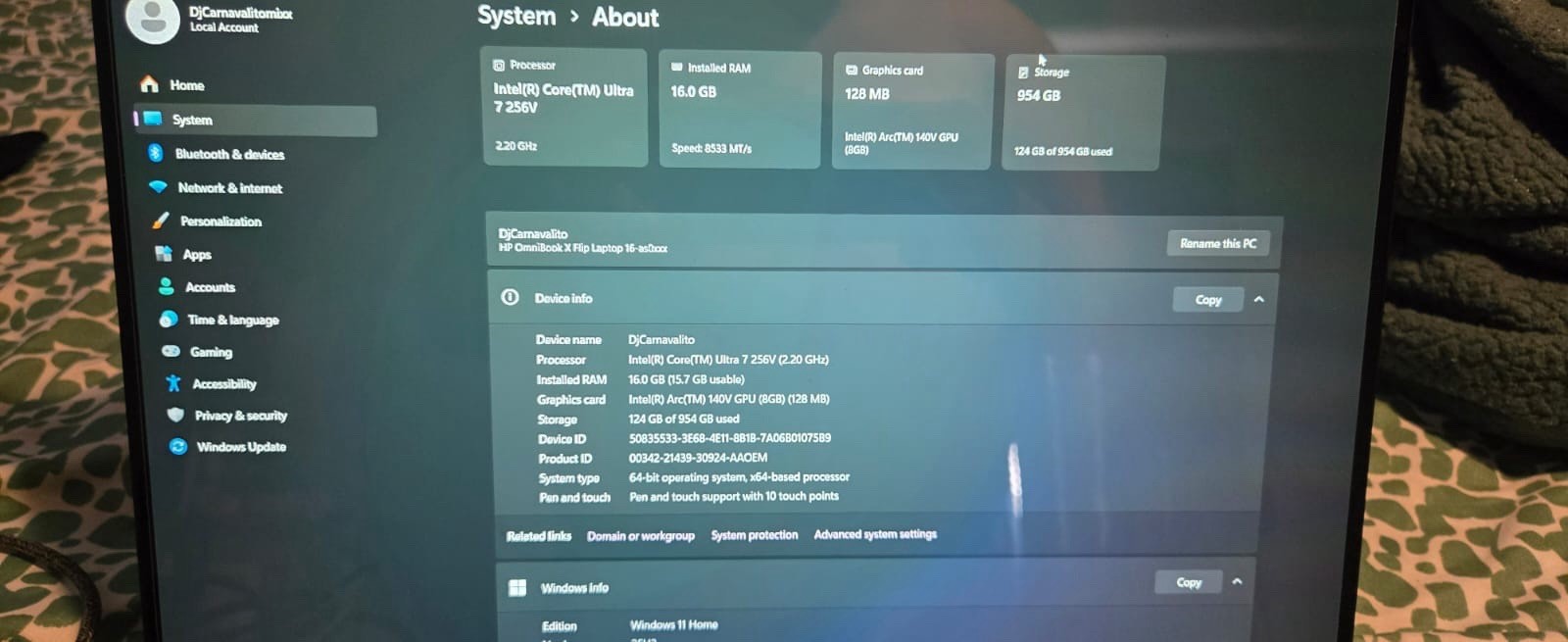This screenshot has width=1568, height=642.
Task: Click the Personalization paintbrush icon
Action: [161, 221]
